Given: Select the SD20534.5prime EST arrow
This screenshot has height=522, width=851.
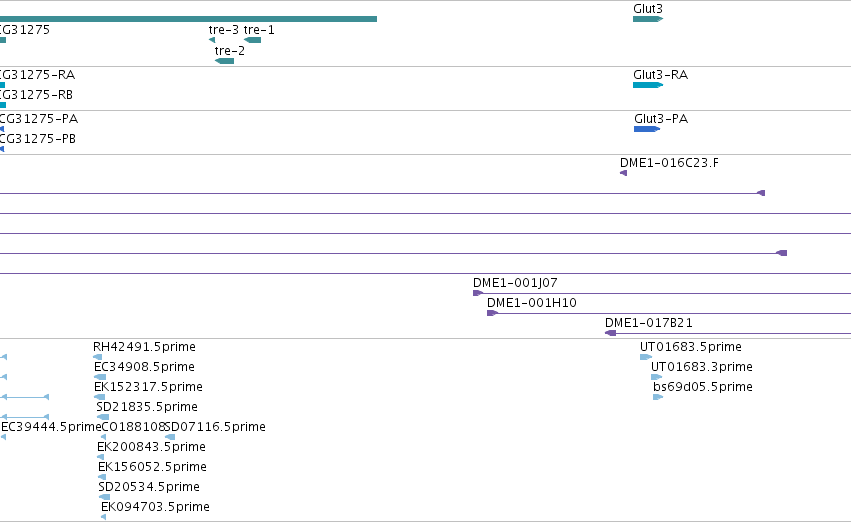Looking at the screenshot, I should pos(104,497).
